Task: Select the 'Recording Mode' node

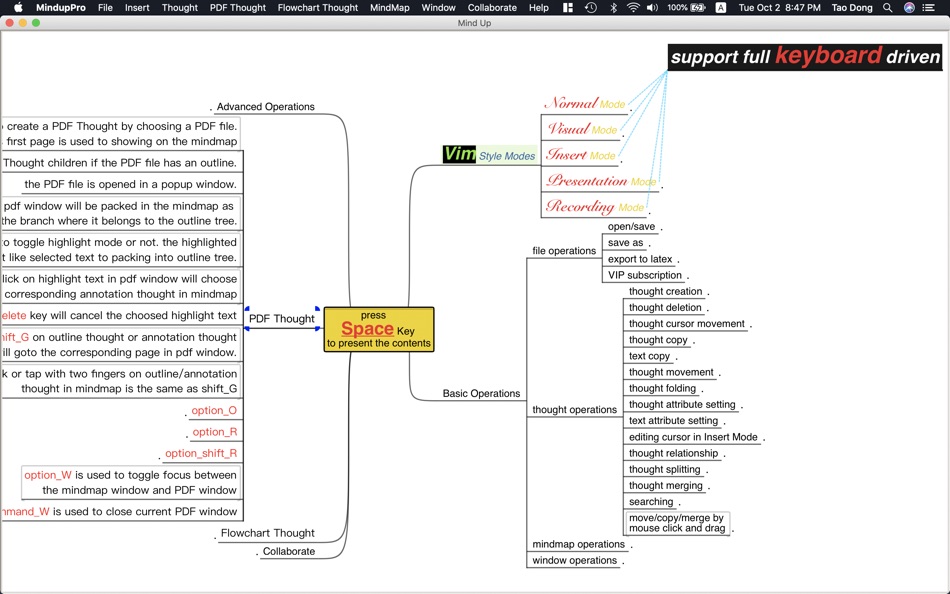Action: (x=594, y=207)
